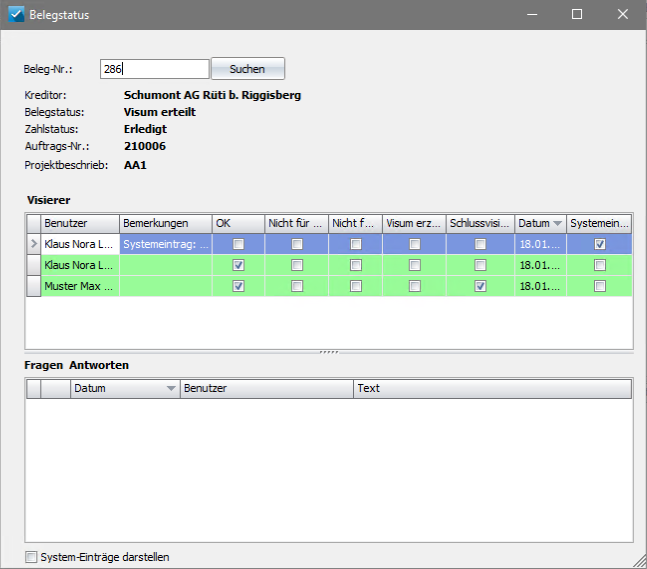The image size is (647, 569).
Task: Untick Schlussvisum checkbox for Muster Max
Action: pyautogui.click(x=480, y=286)
